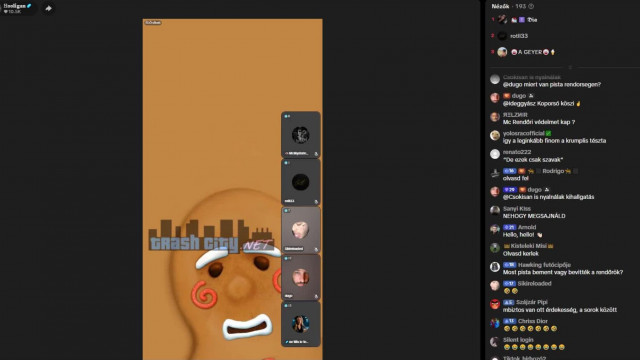This screenshot has width=640, height=360.
Task: Select the Sikireloaded guest video tile
Action: [x=300, y=230]
